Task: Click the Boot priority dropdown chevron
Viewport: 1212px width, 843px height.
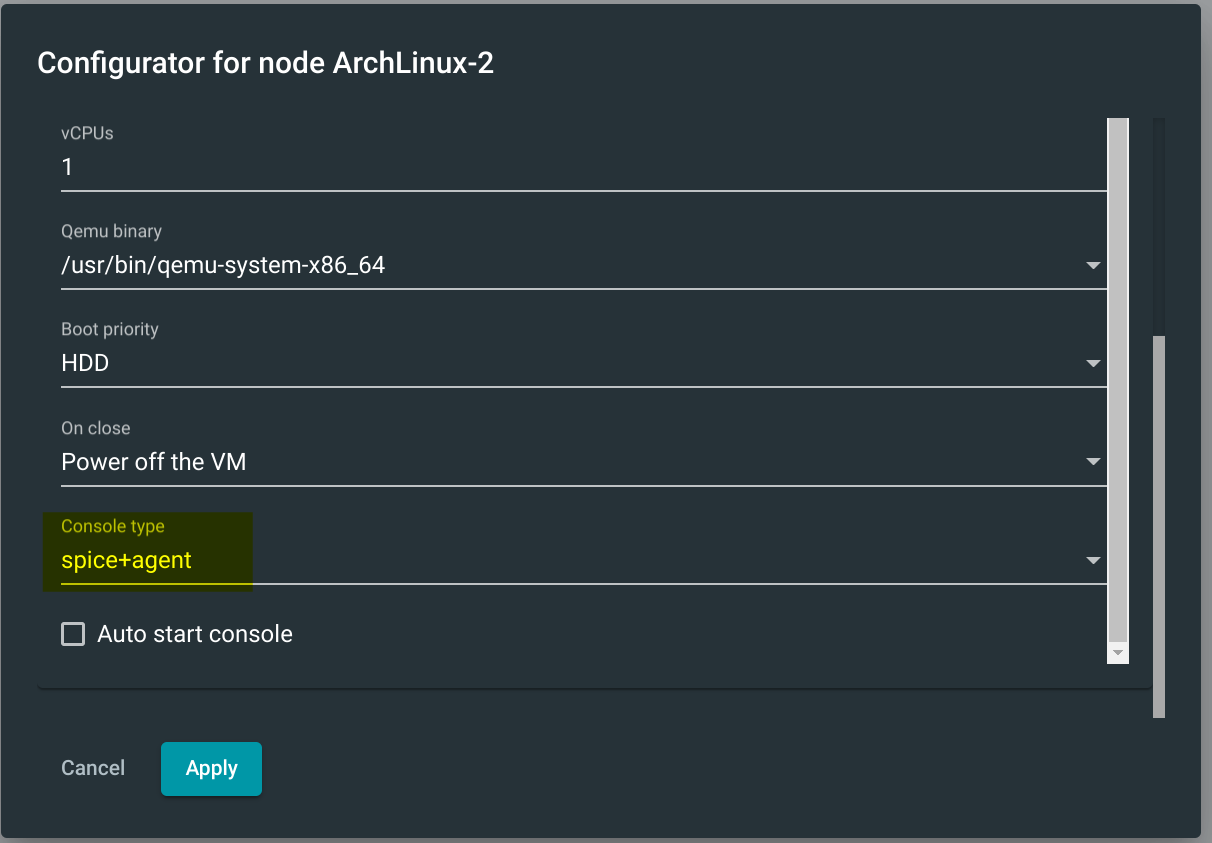Action: click(1093, 363)
